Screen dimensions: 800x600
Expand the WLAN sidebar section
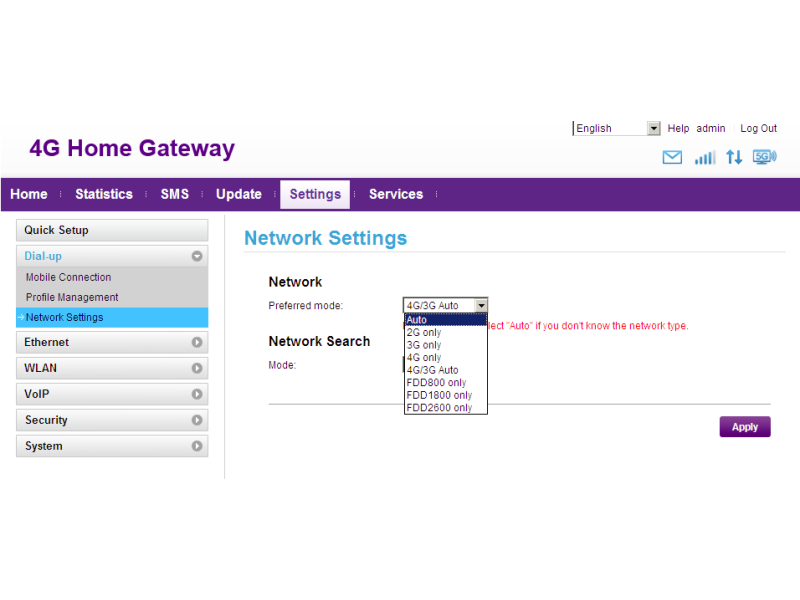(111, 368)
